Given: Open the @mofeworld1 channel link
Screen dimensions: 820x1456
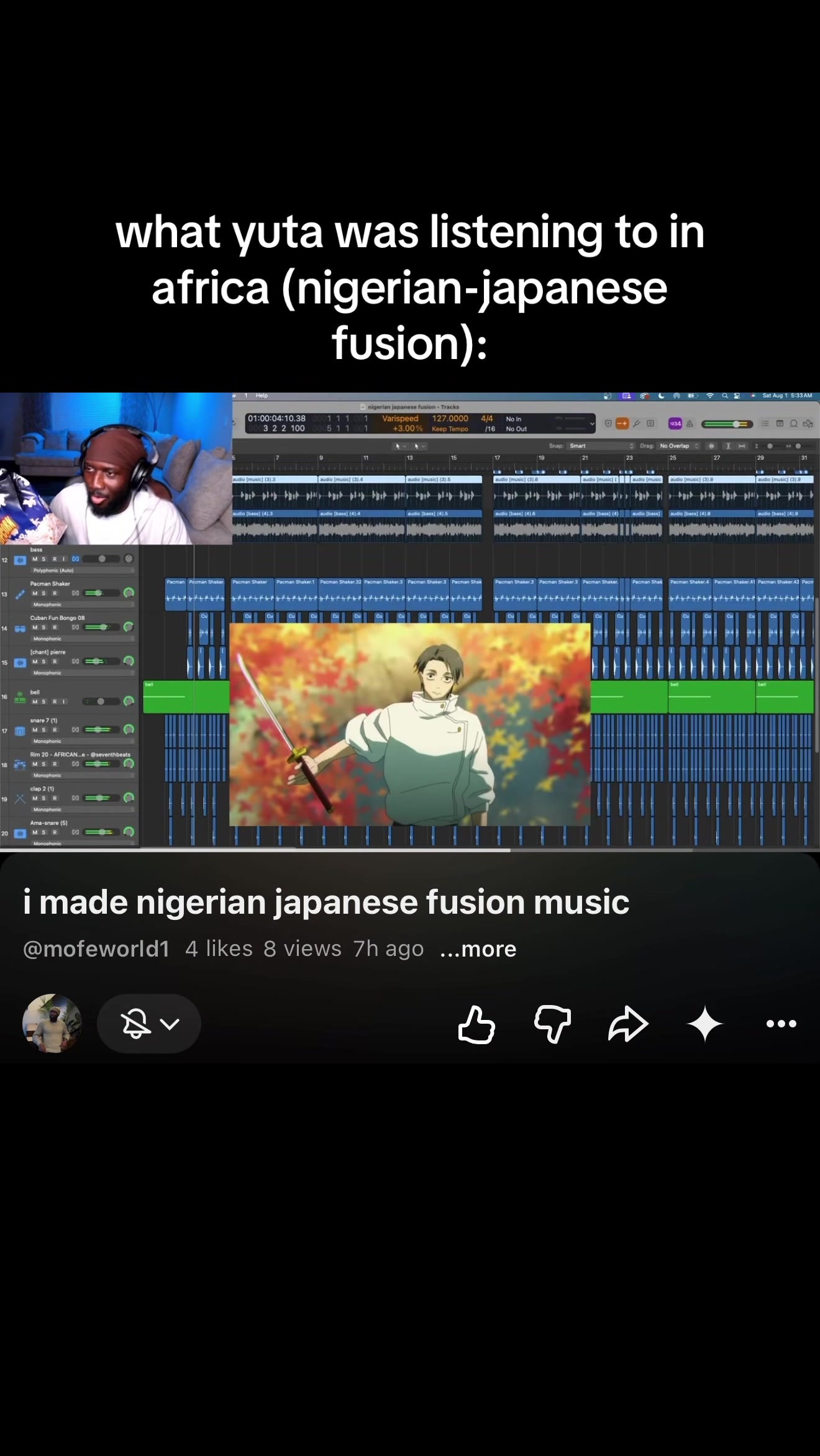Looking at the screenshot, I should [x=96, y=949].
